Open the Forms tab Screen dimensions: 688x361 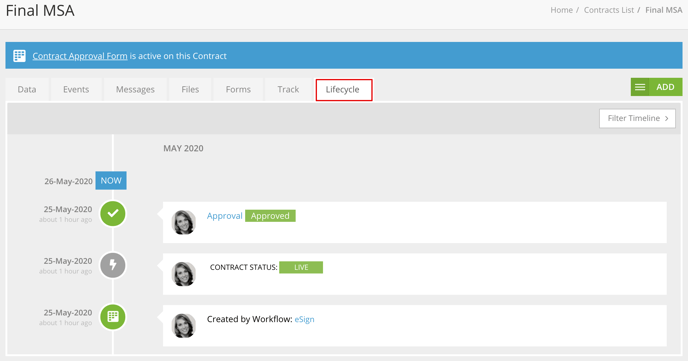(238, 89)
